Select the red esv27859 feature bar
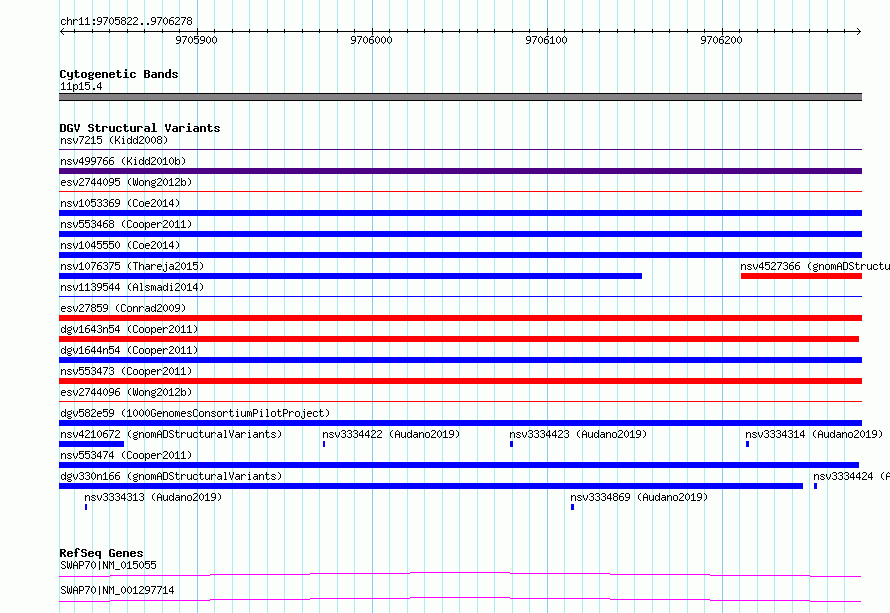The image size is (890, 613). (460, 318)
